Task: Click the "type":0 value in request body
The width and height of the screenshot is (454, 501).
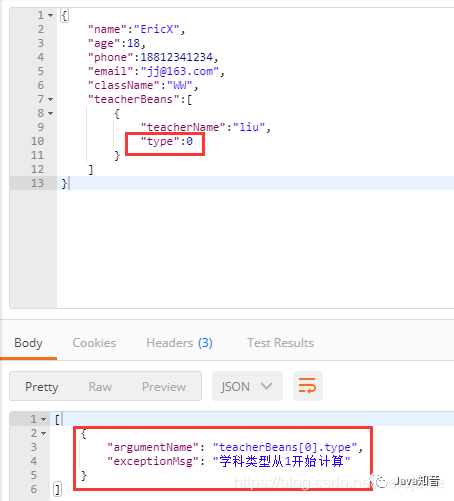Action: pos(166,141)
